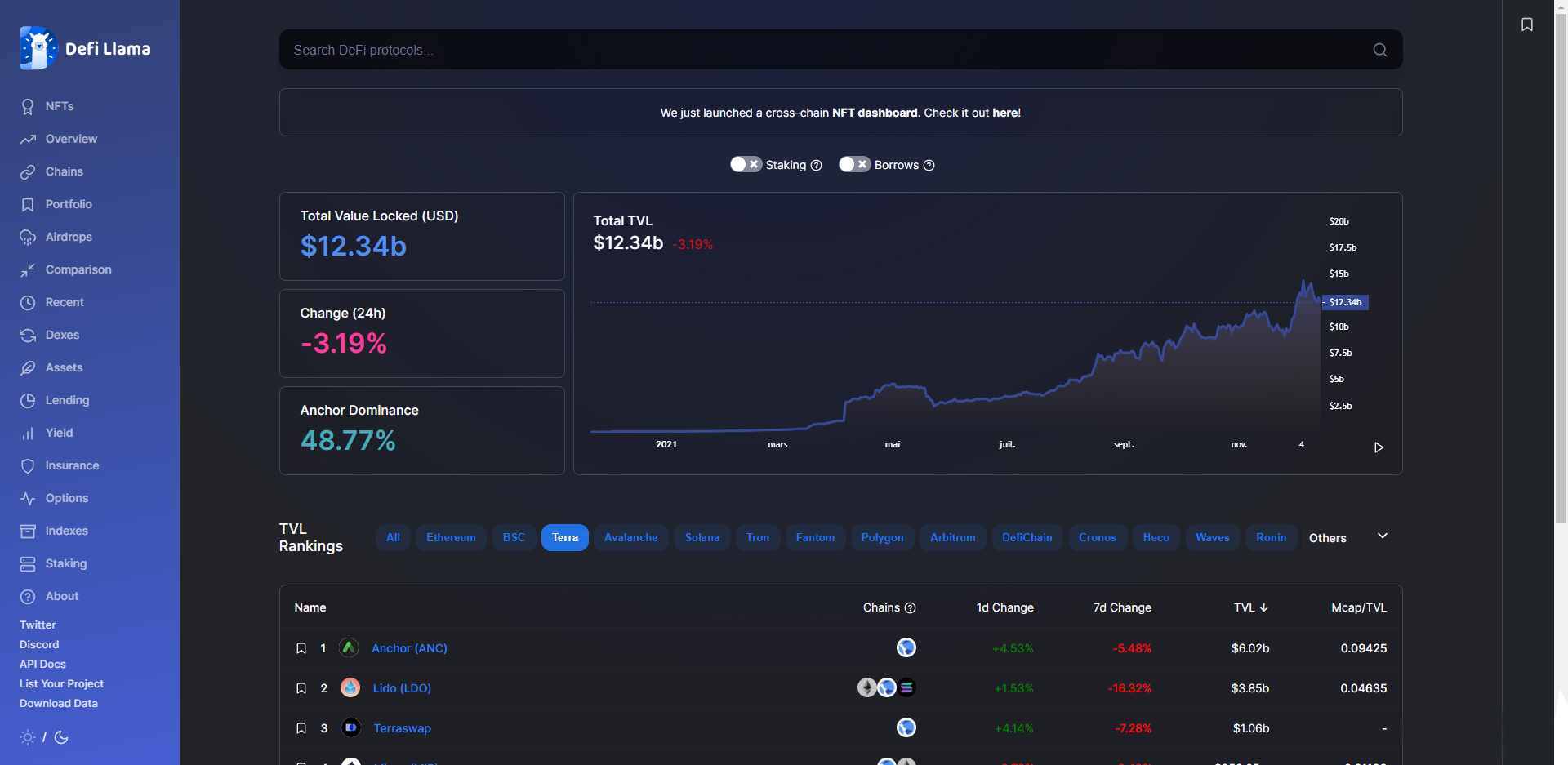Select the Fantom chain tab
Screen dimensions: 1568x765
[815, 537]
